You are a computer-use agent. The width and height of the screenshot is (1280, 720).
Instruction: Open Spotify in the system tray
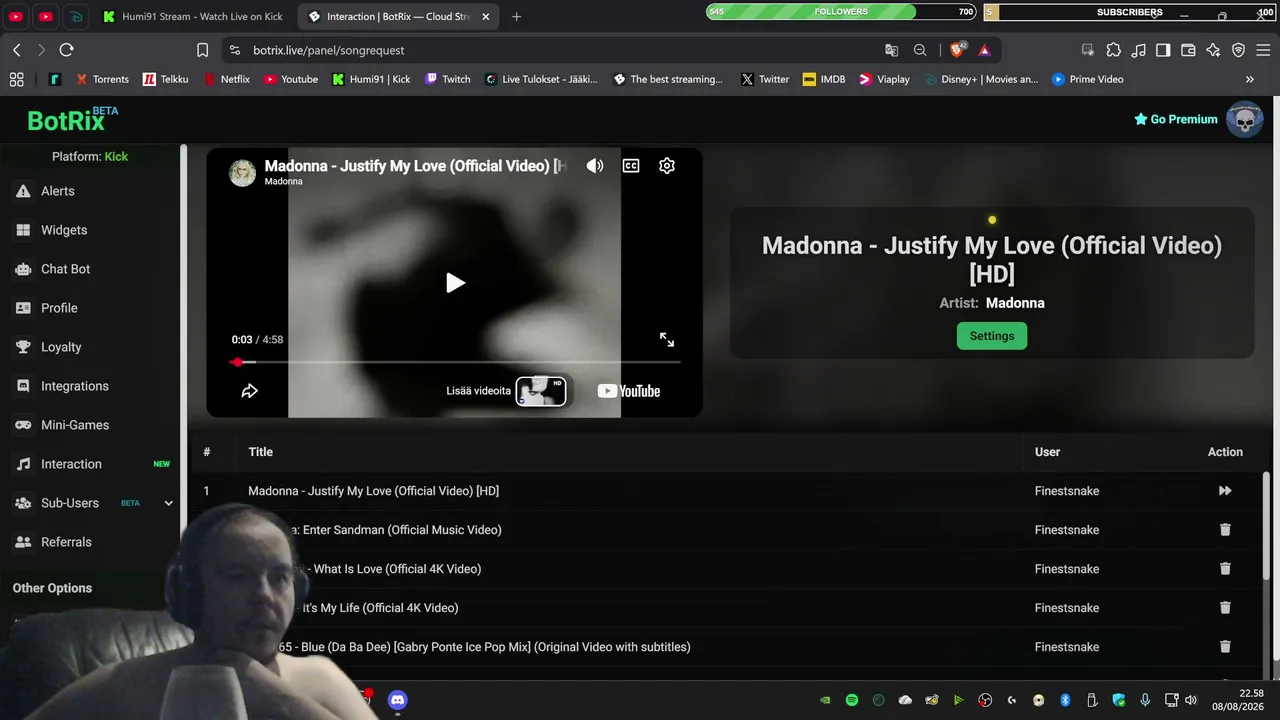[x=852, y=700]
